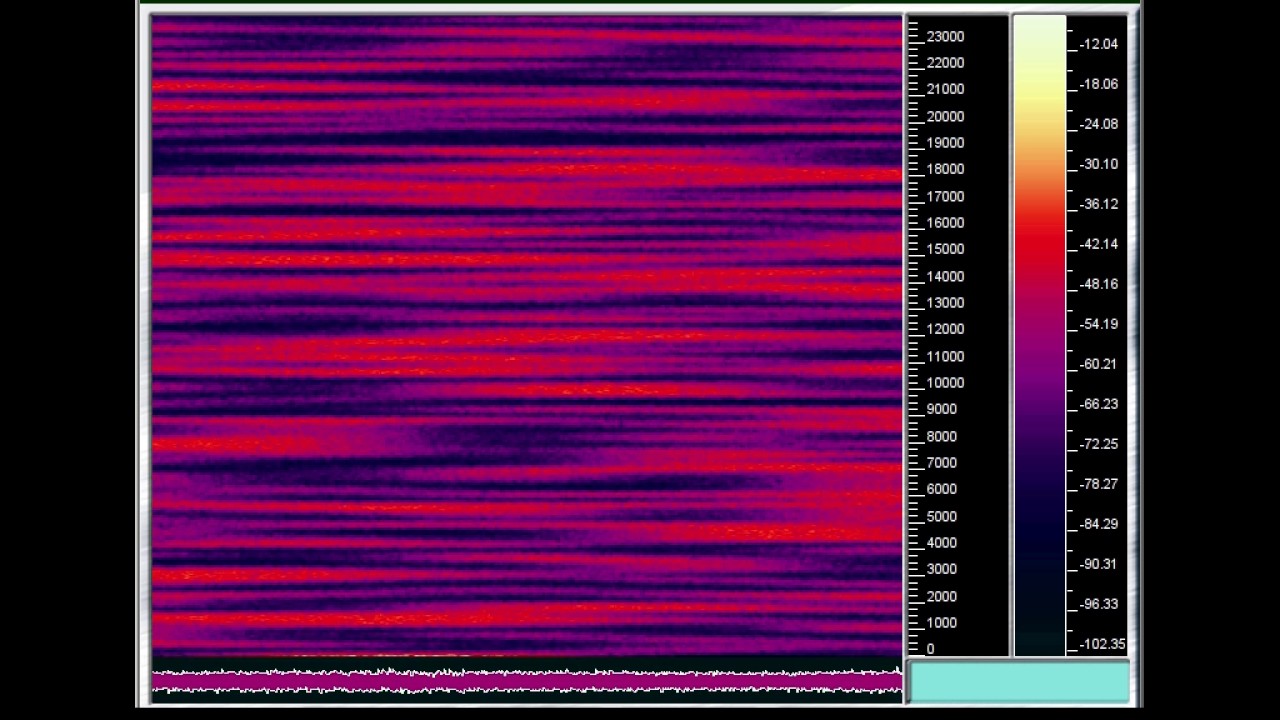Click the 9000 frequency axis label
1280x720 pixels.
point(942,409)
